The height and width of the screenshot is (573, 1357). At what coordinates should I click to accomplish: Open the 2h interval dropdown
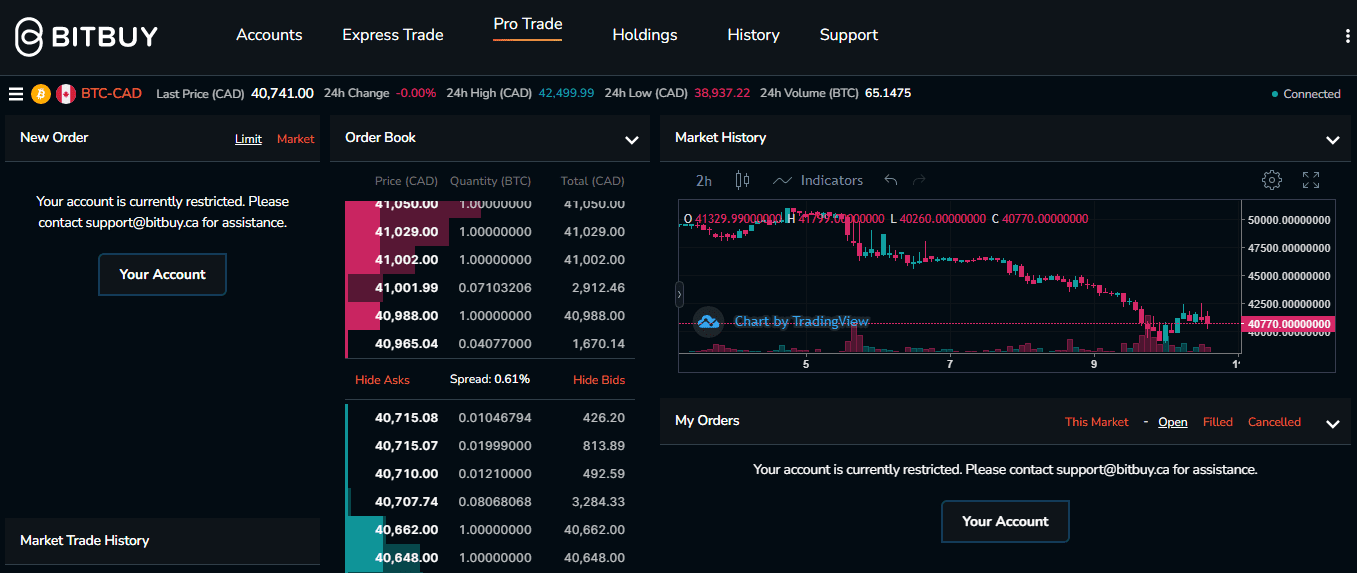coord(704,181)
